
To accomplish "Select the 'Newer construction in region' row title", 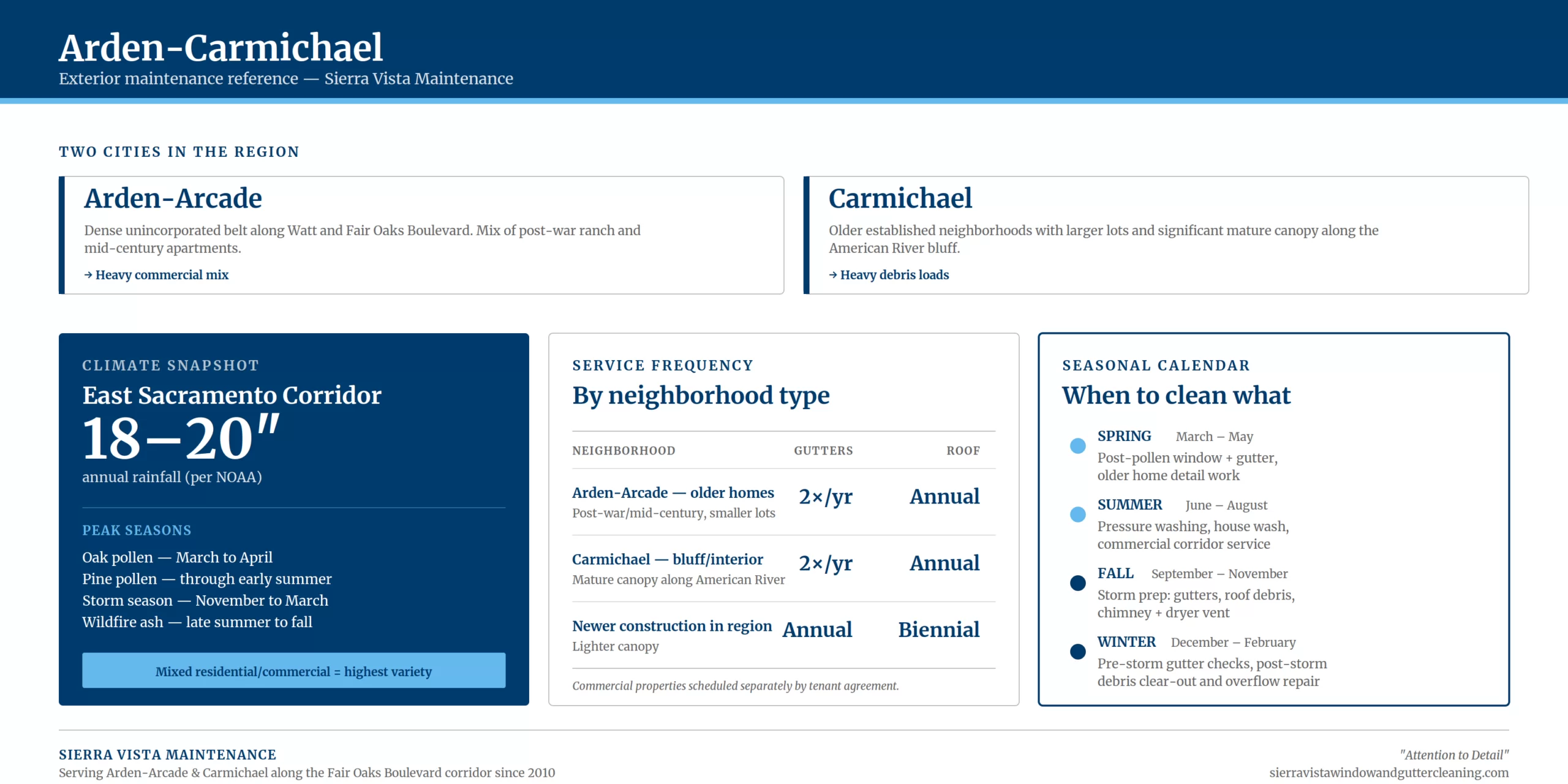I will (672, 626).
